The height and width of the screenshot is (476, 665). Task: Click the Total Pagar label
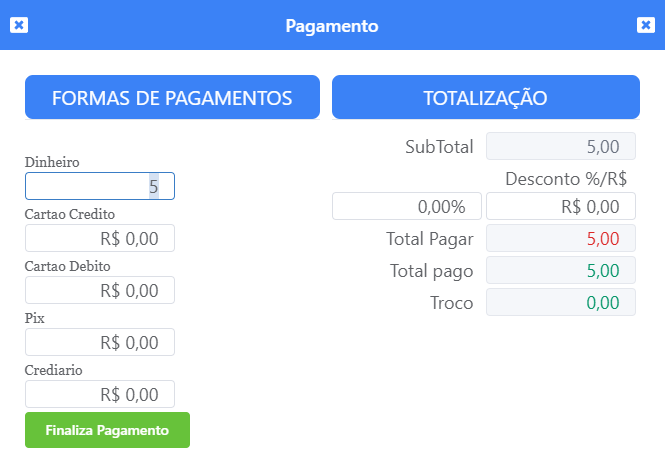429,239
